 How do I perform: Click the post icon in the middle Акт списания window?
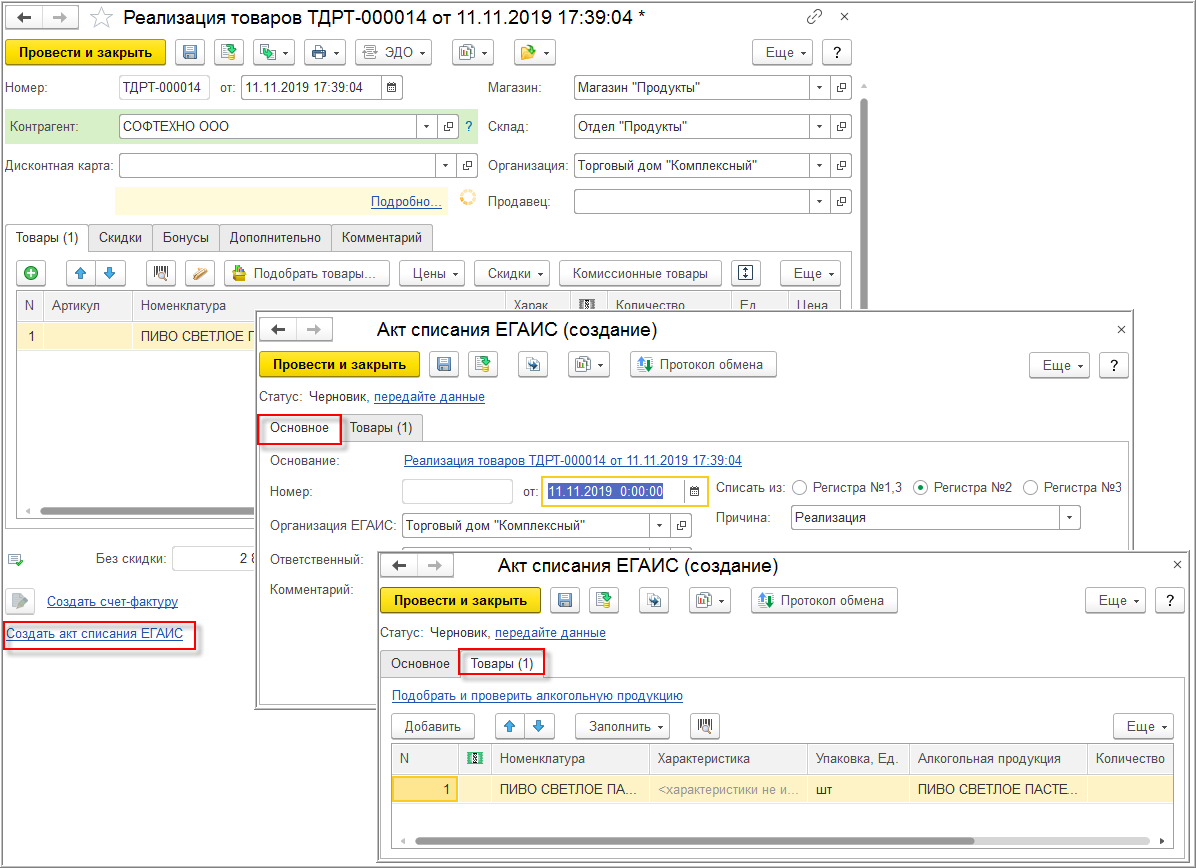482,365
